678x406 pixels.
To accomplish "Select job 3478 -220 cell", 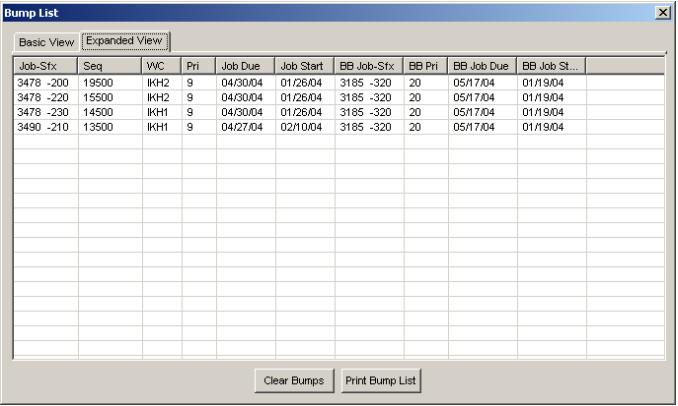I will pyautogui.click(x=46, y=98).
